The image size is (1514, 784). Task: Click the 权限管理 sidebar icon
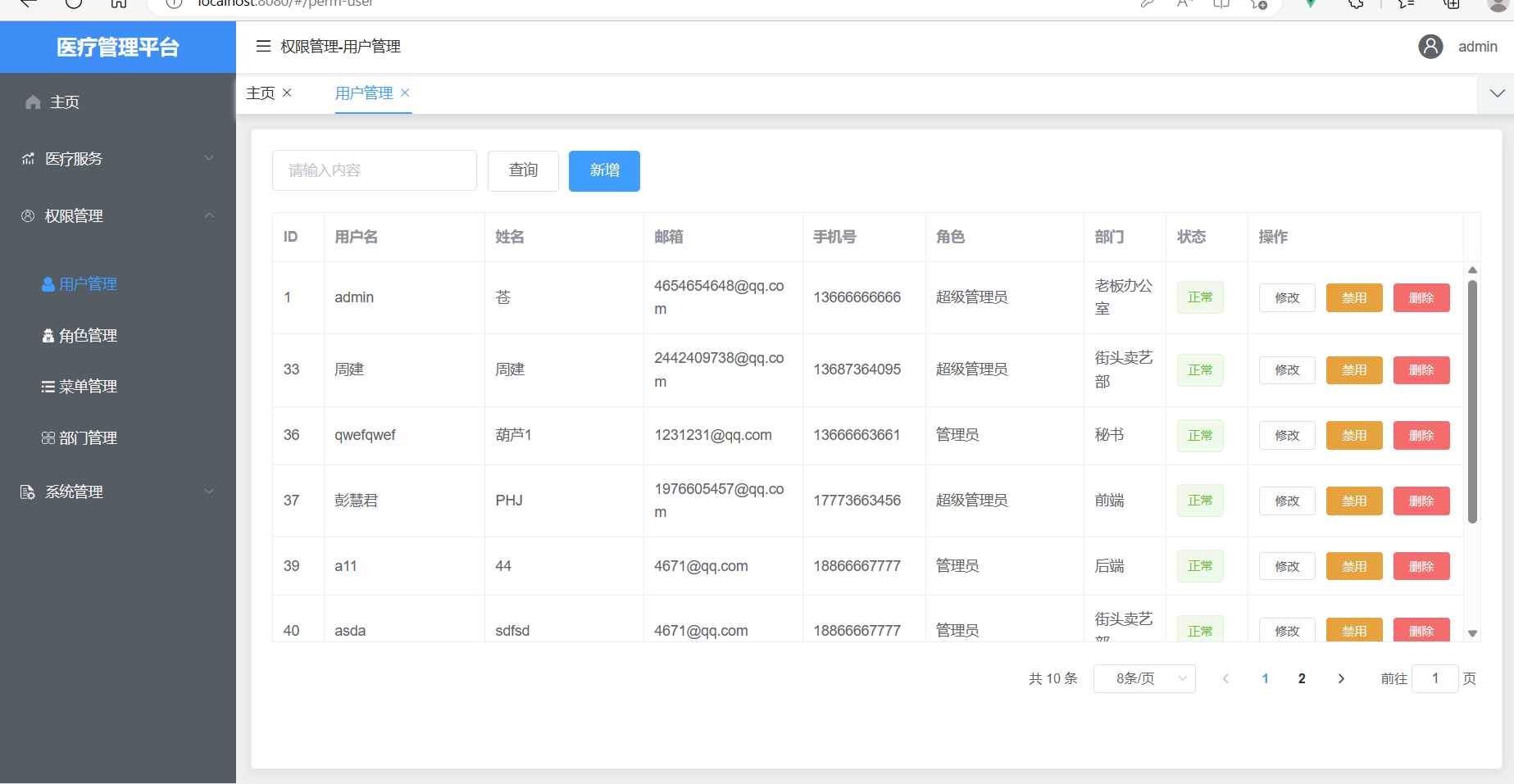(x=28, y=216)
